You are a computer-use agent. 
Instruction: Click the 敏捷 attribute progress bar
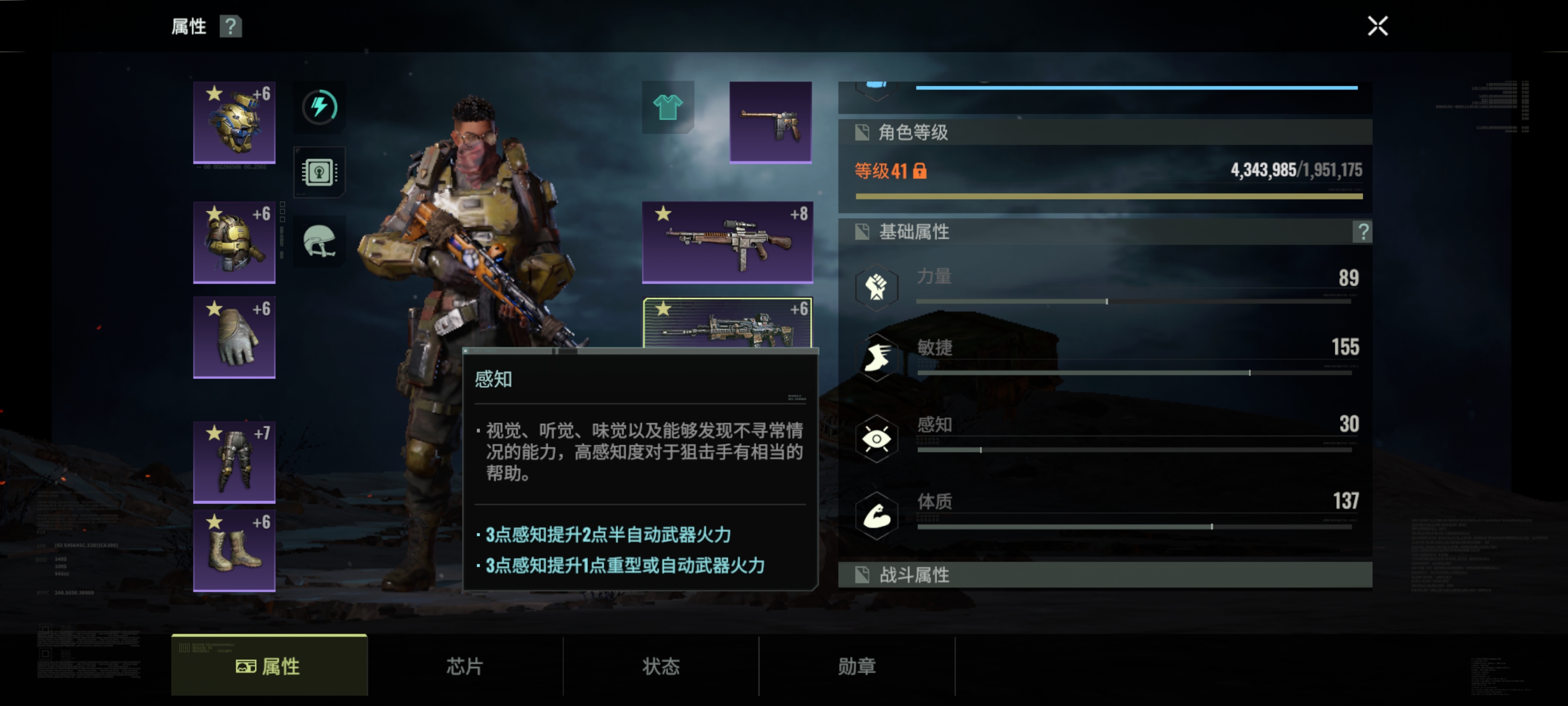pyautogui.click(x=1134, y=373)
